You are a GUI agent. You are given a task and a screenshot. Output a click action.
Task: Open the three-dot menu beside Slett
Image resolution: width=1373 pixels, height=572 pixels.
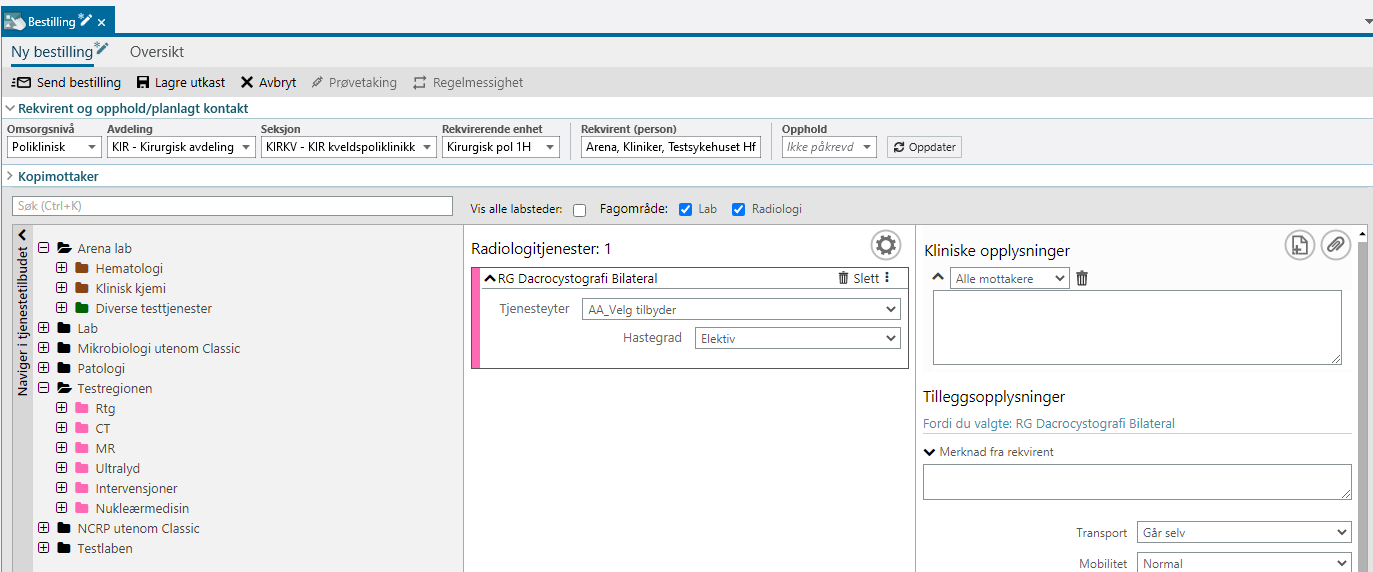click(x=887, y=278)
